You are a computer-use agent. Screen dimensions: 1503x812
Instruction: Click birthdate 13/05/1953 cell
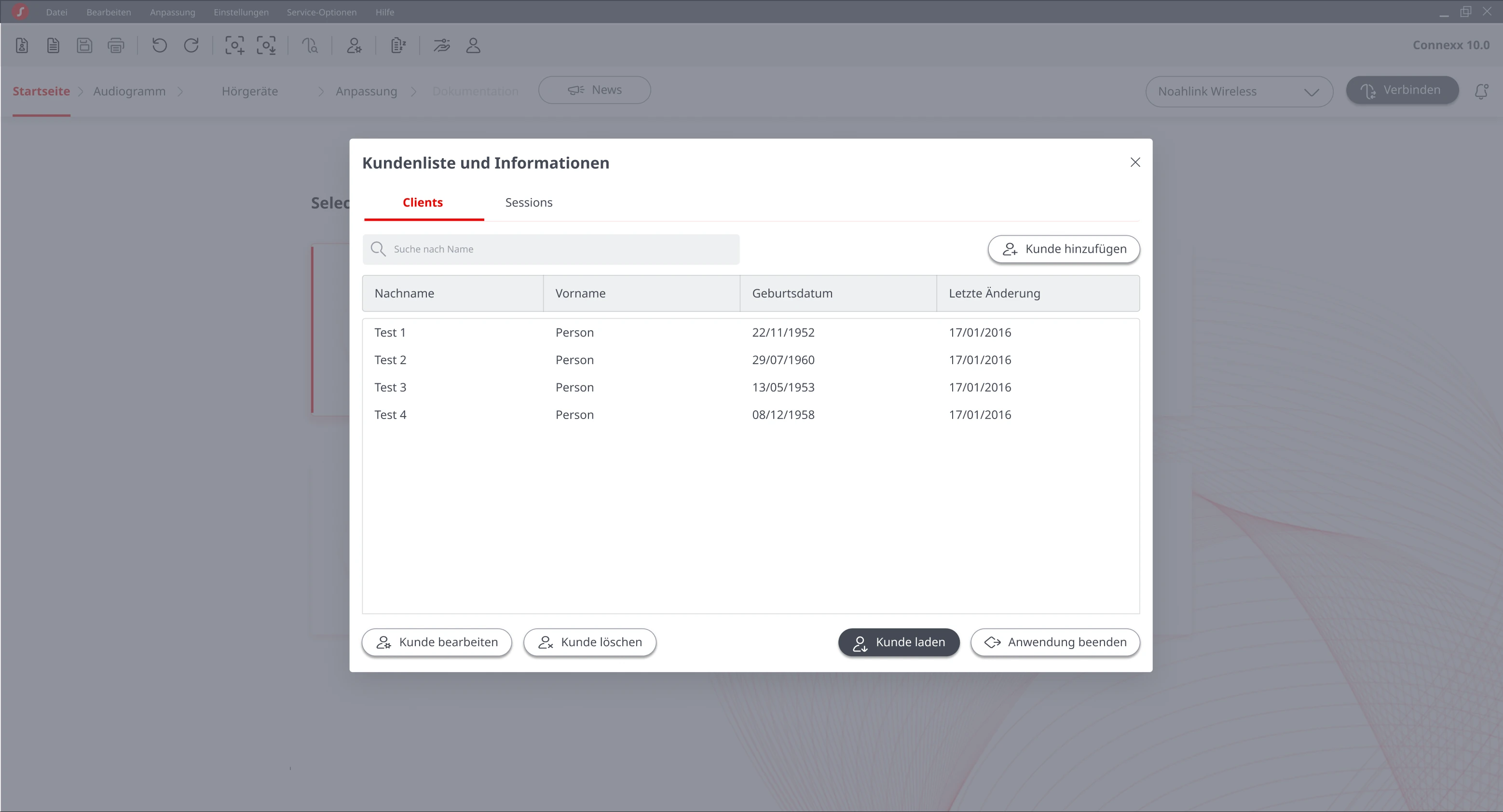click(x=783, y=387)
